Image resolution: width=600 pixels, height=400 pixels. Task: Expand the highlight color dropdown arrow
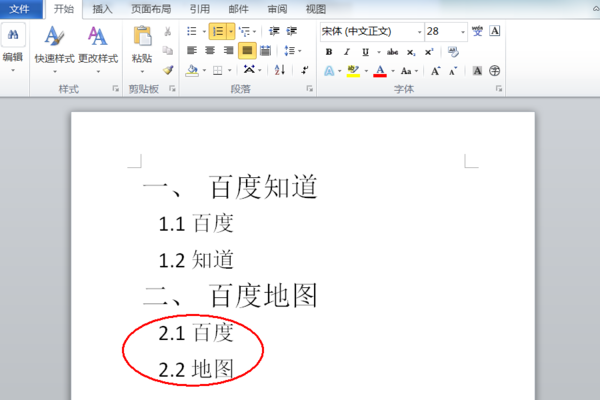point(366,71)
